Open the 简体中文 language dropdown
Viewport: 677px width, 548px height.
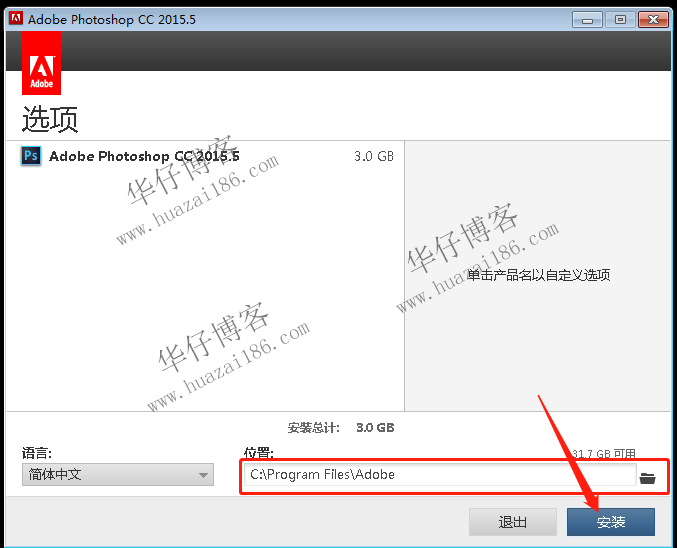(x=118, y=475)
